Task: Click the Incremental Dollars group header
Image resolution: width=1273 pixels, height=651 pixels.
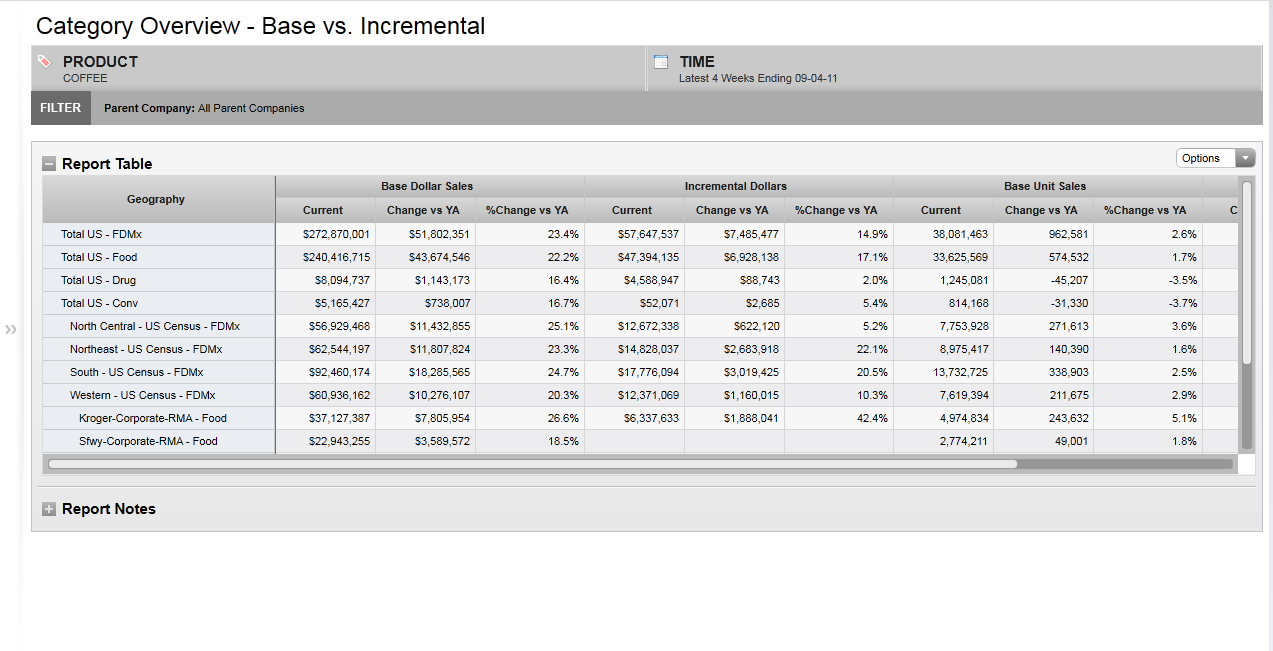Action: (736, 186)
